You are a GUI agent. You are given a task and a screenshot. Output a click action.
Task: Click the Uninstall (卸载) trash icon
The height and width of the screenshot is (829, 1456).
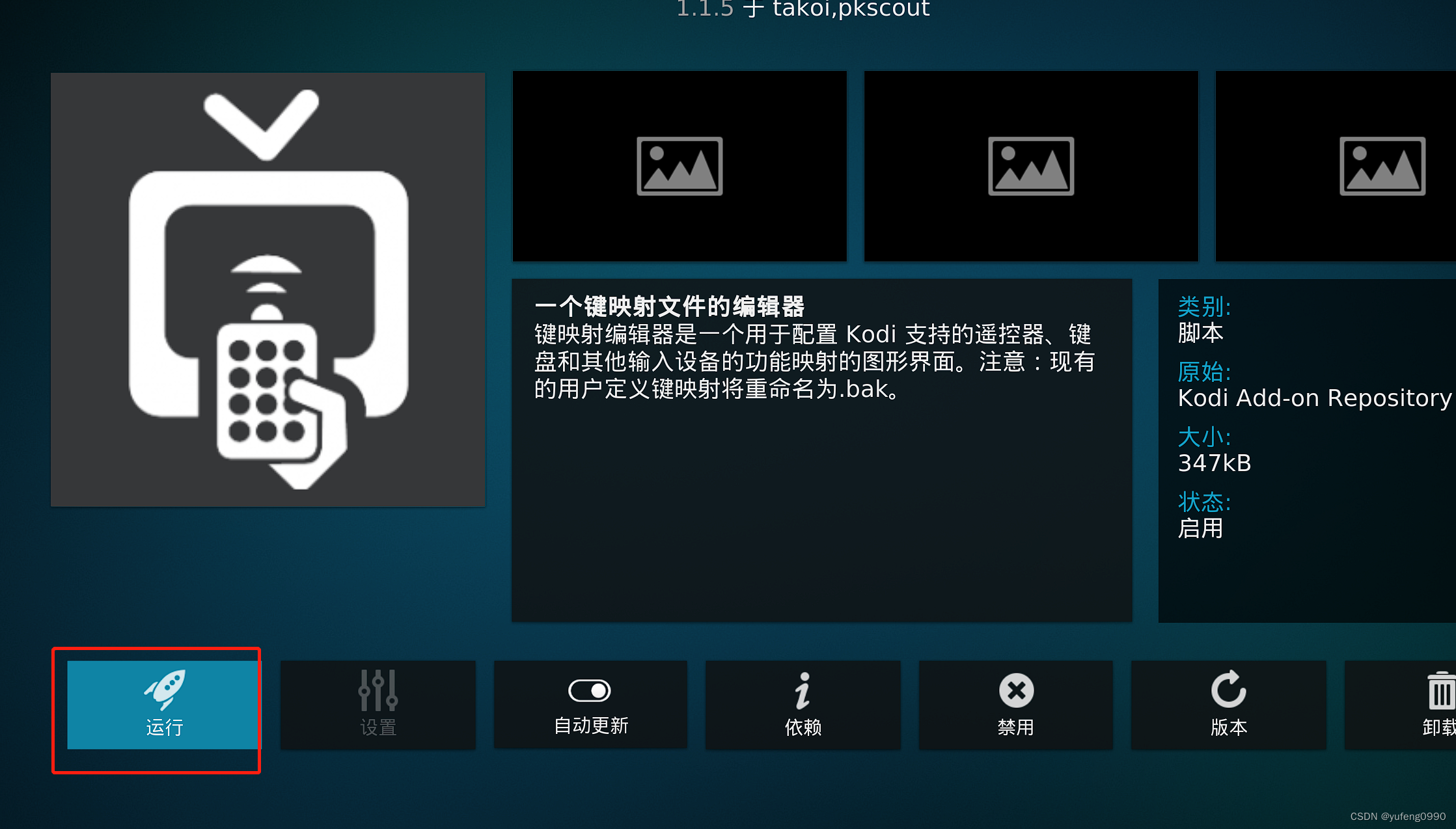point(1440,692)
